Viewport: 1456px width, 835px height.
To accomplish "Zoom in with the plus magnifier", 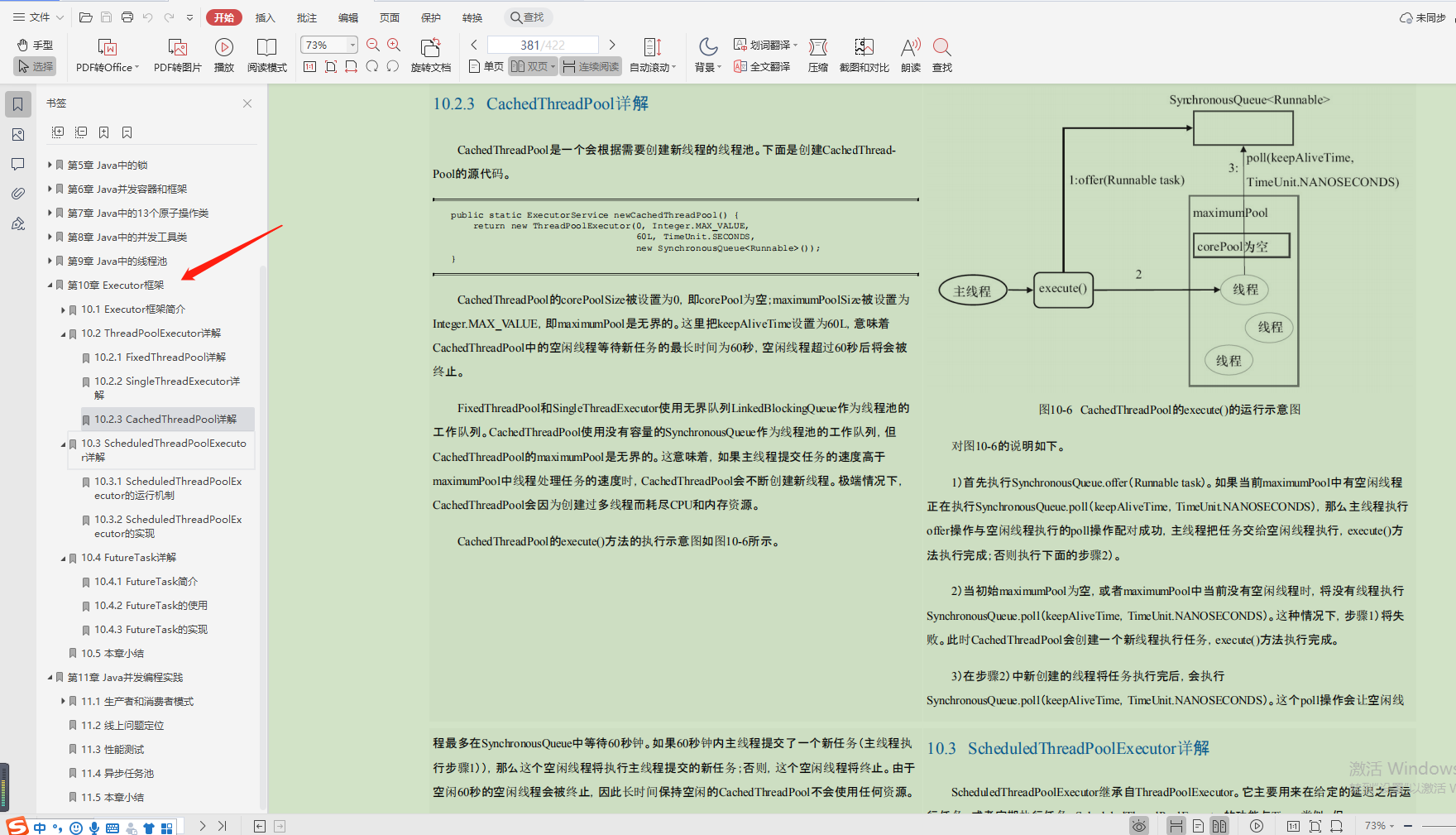I will (394, 45).
